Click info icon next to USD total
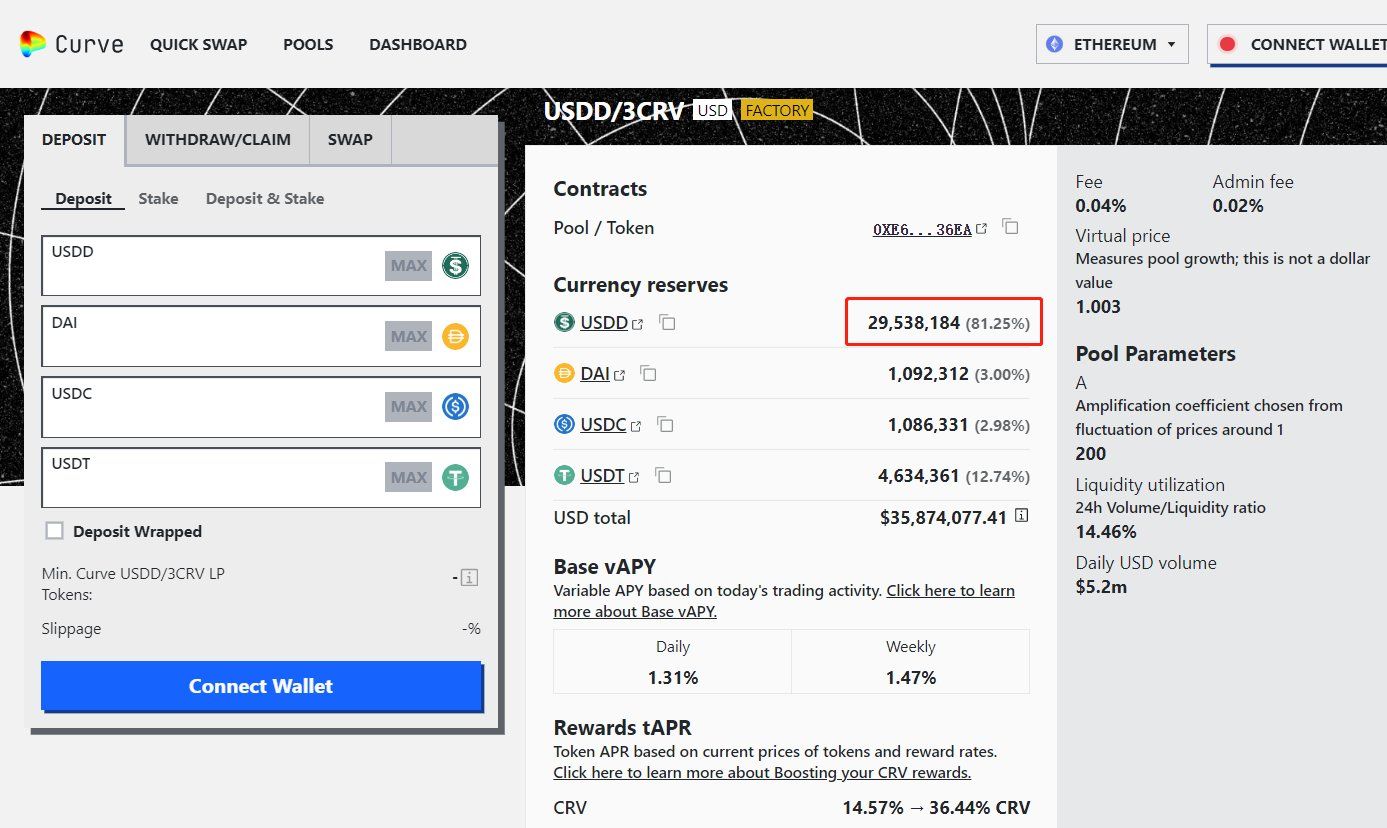This screenshot has width=1387, height=828. [1021, 516]
